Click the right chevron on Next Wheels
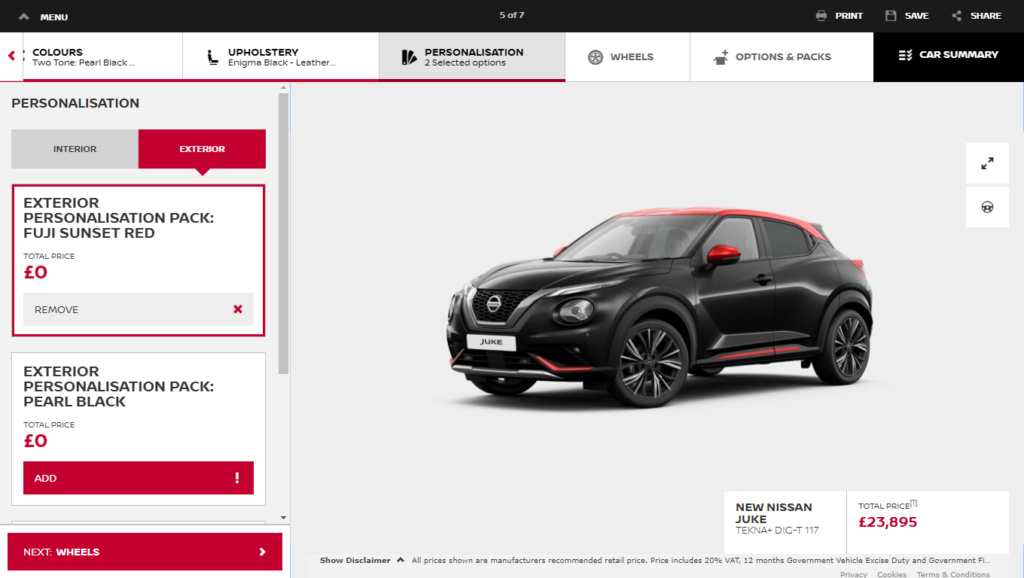 [x=263, y=552]
